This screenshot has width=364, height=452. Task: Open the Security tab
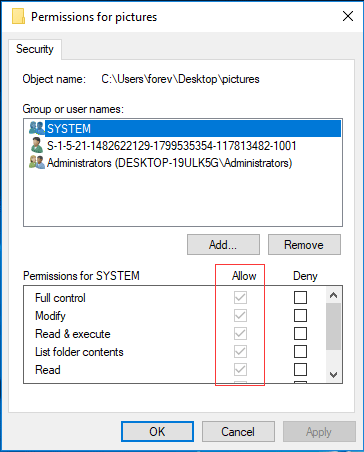(x=35, y=49)
